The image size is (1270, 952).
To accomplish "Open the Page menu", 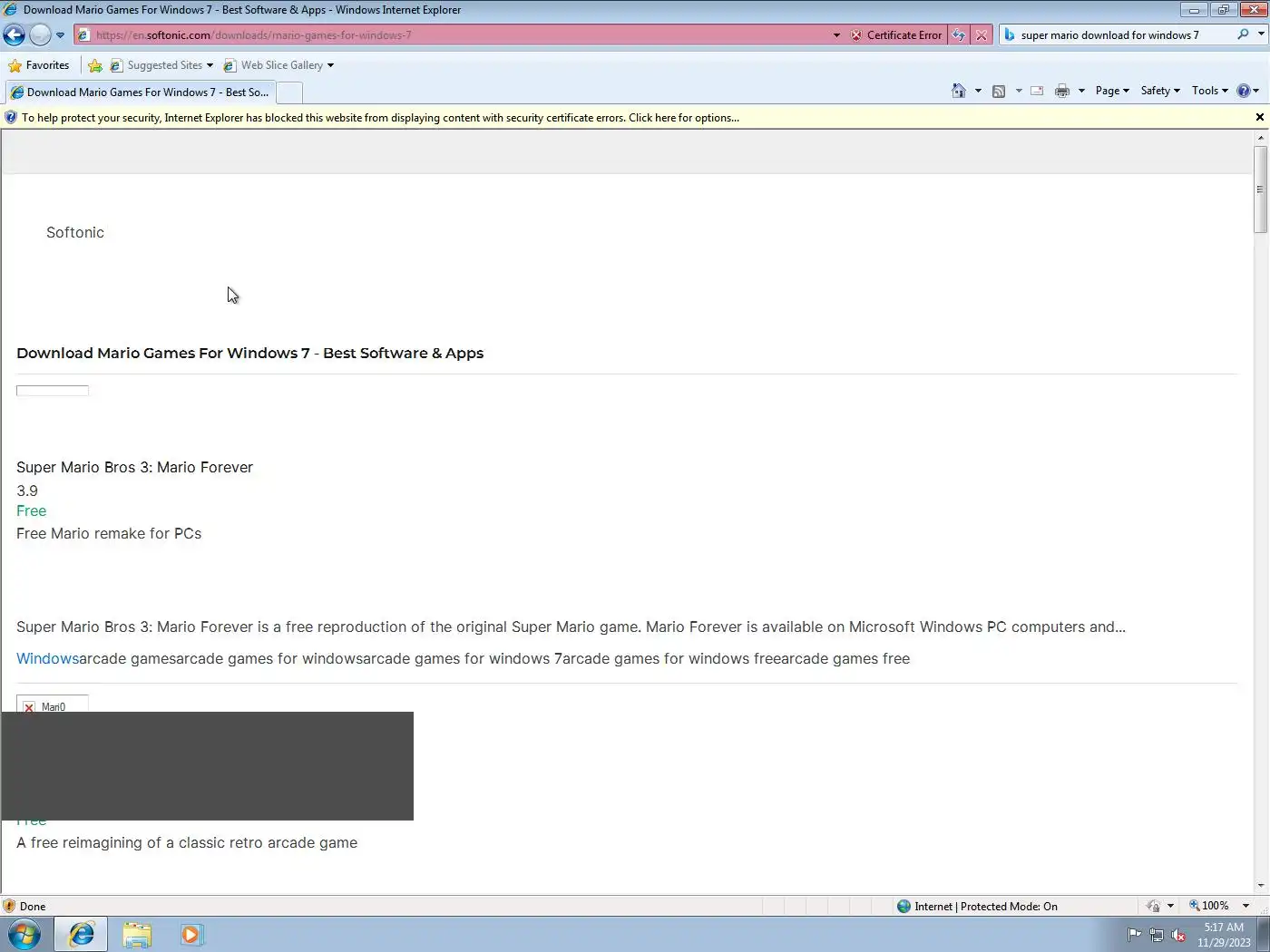I will click(1112, 91).
